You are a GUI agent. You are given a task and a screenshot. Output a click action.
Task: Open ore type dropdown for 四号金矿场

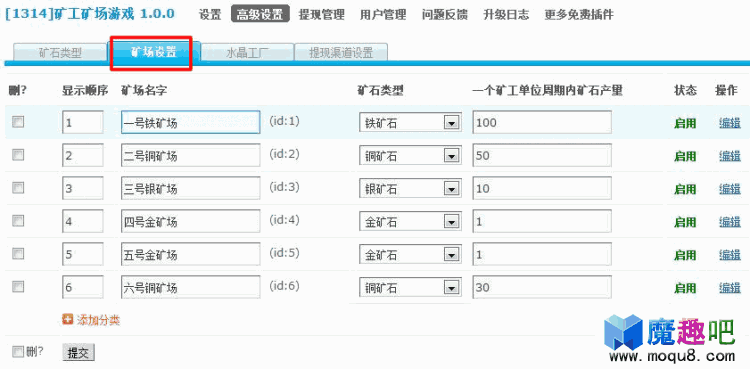pyautogui.click(x=410, y=222)
